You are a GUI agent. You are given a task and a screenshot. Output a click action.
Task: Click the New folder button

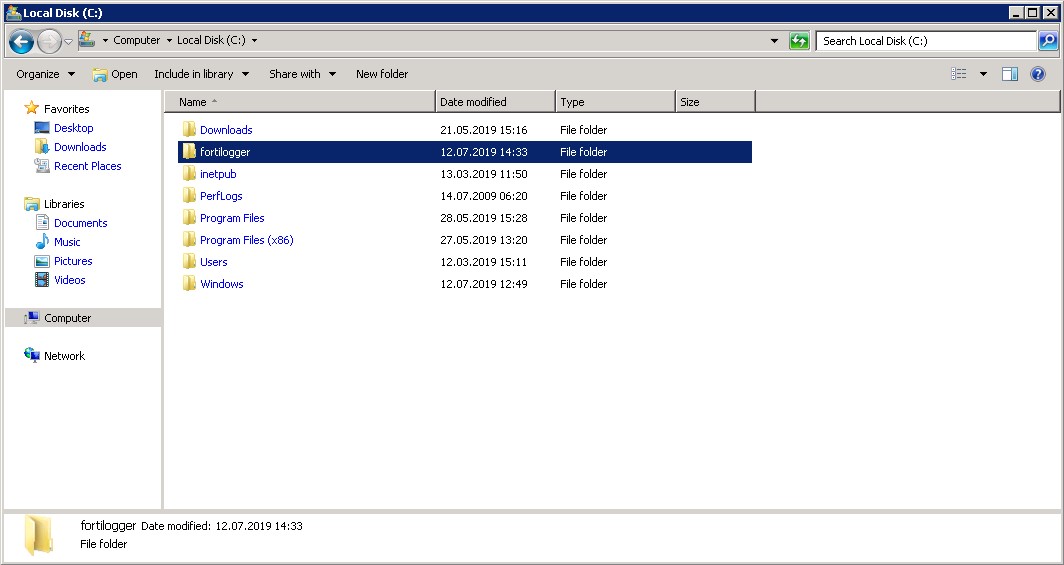click(382, 74)
